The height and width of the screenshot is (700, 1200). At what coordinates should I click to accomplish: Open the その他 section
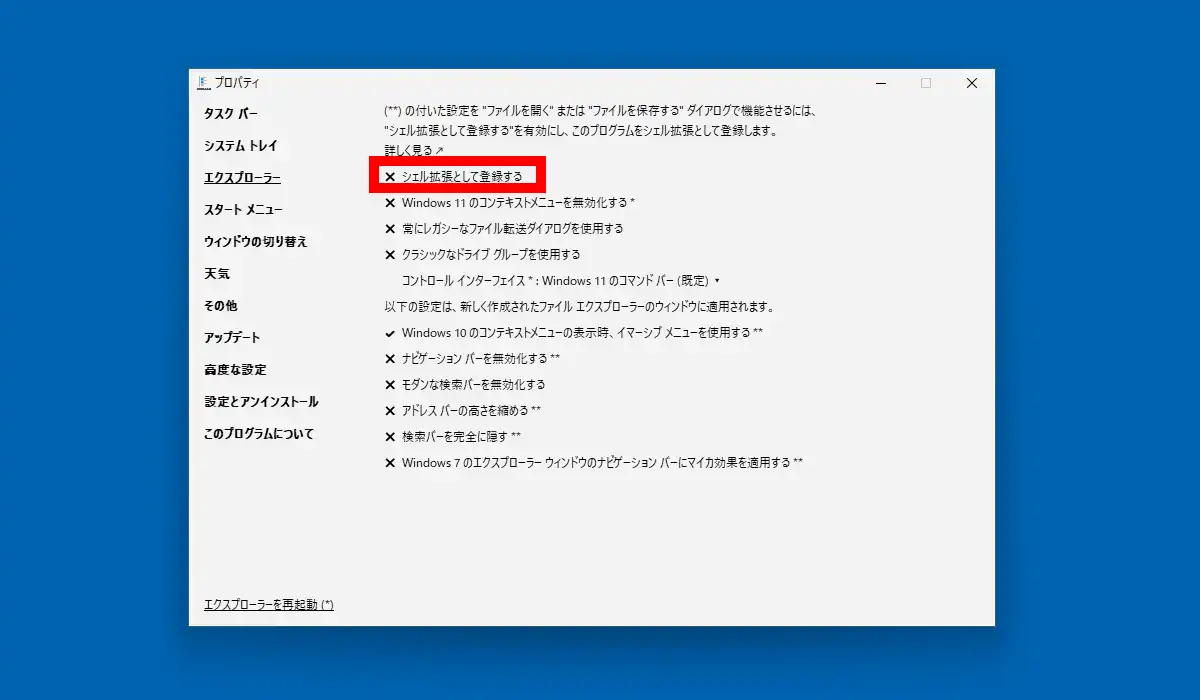tap(221, 306)
